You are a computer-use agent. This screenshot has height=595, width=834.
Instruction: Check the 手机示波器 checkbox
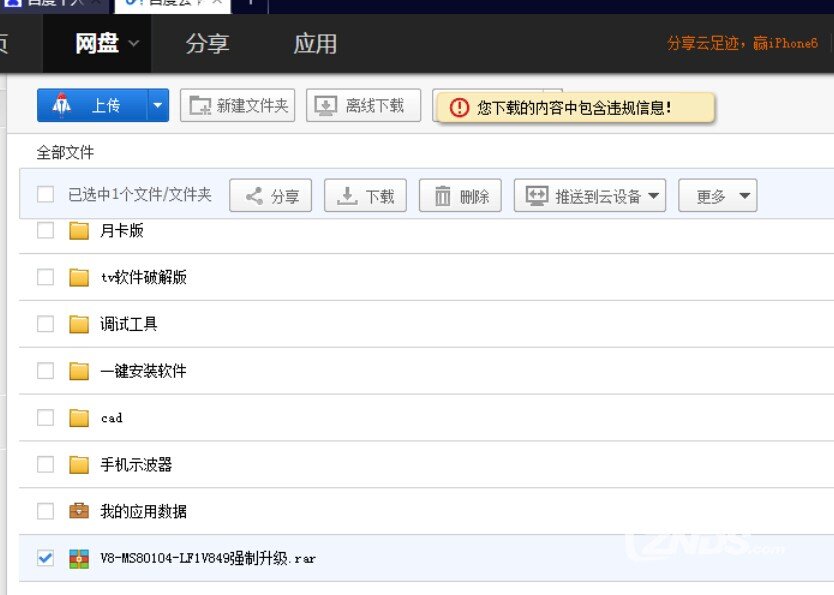coord(46,464)
